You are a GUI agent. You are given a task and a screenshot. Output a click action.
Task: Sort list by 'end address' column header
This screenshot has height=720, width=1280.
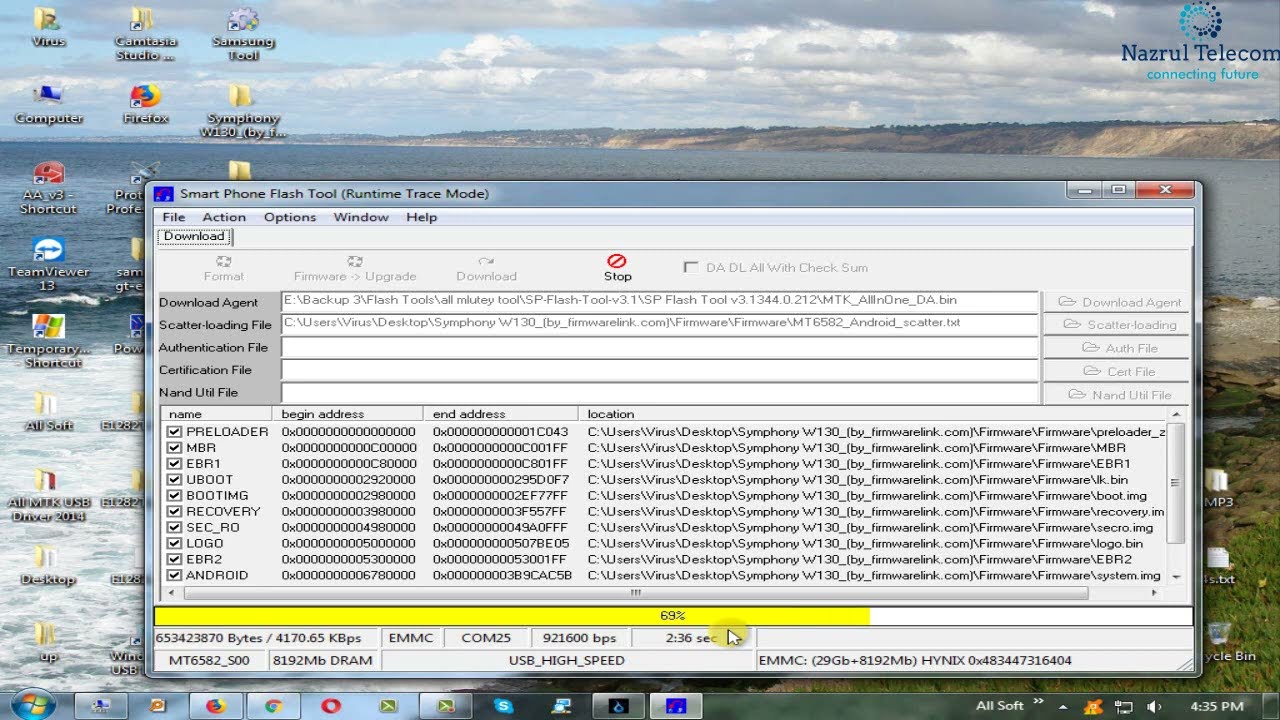coord(500,414)
